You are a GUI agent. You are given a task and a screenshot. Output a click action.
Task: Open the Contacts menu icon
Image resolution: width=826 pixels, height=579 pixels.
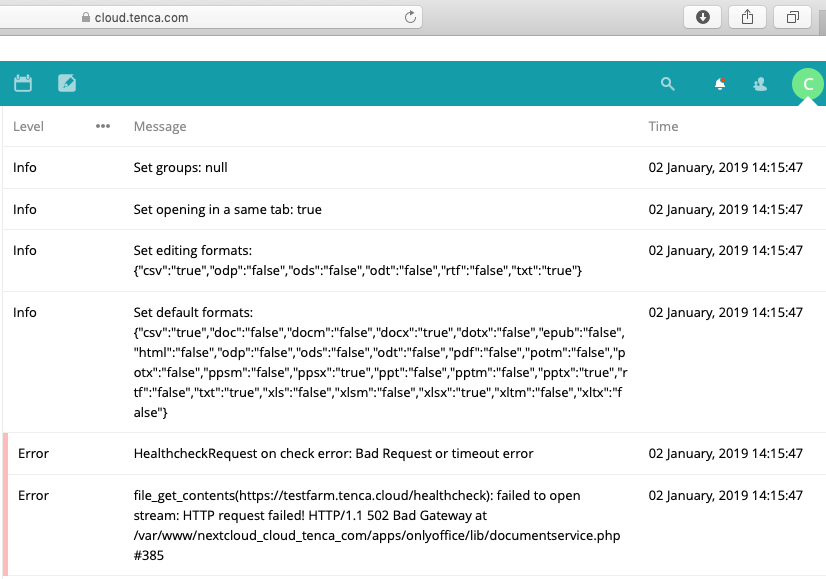click(x=760, y=84)
